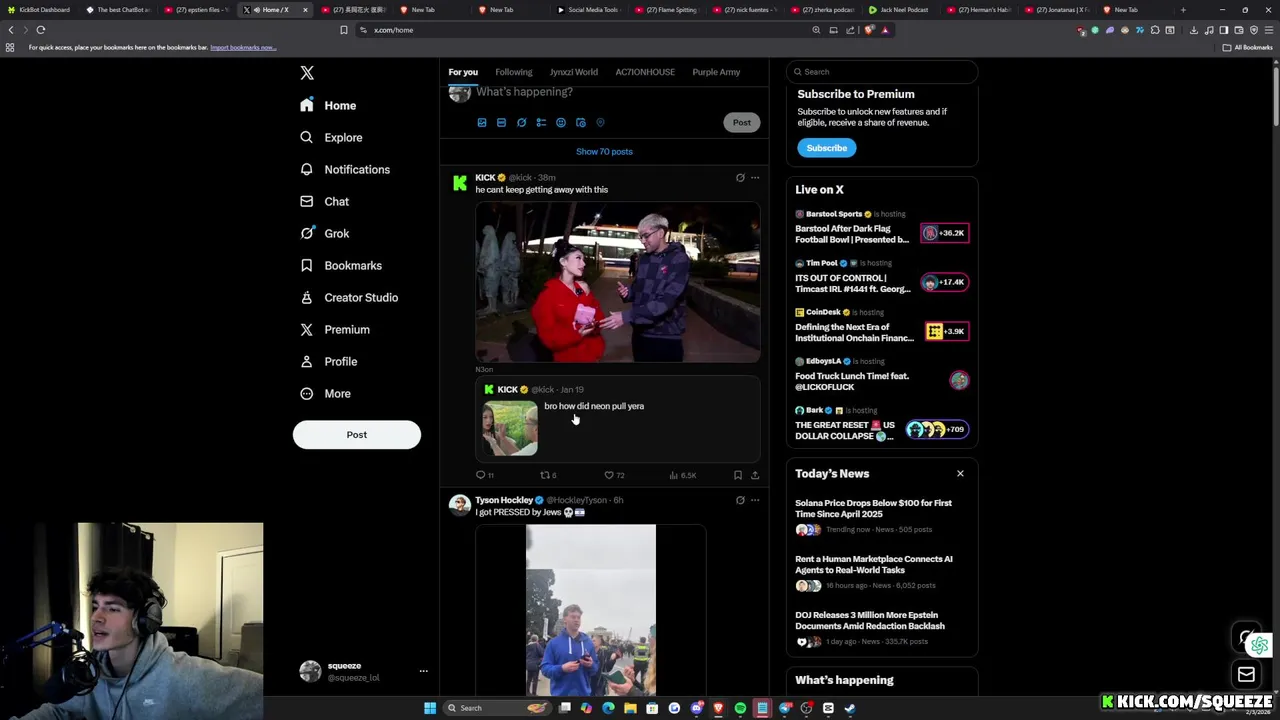Click Grok icon on KICK post

click(x=740, y=178)
